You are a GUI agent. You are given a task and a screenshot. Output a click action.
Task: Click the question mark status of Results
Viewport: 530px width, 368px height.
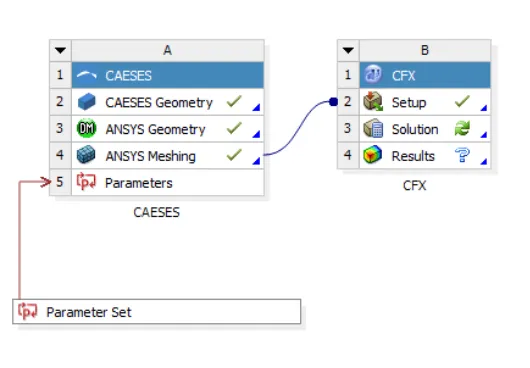coord(462,155)
